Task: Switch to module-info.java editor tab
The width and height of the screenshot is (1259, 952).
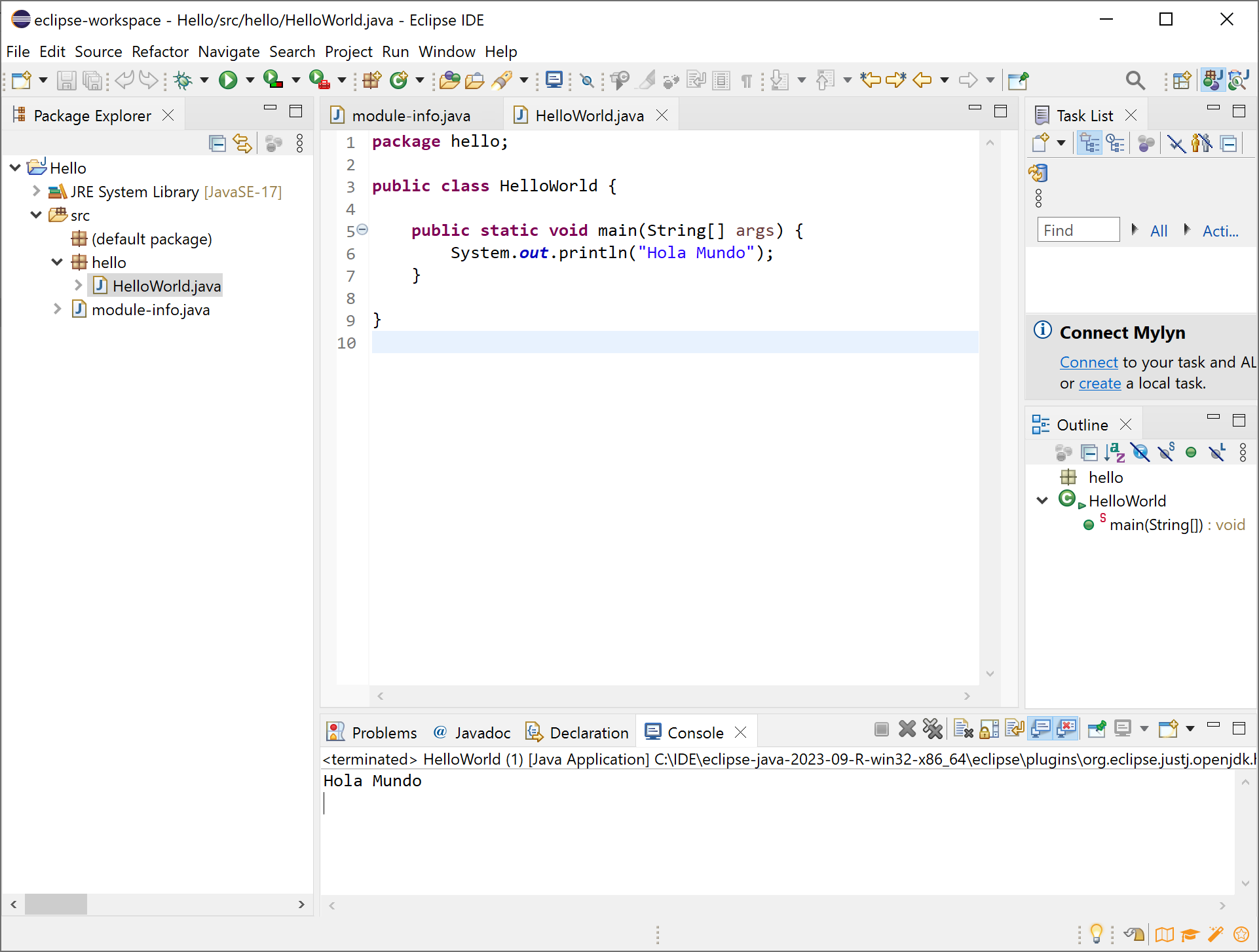Action: point(411,115)
